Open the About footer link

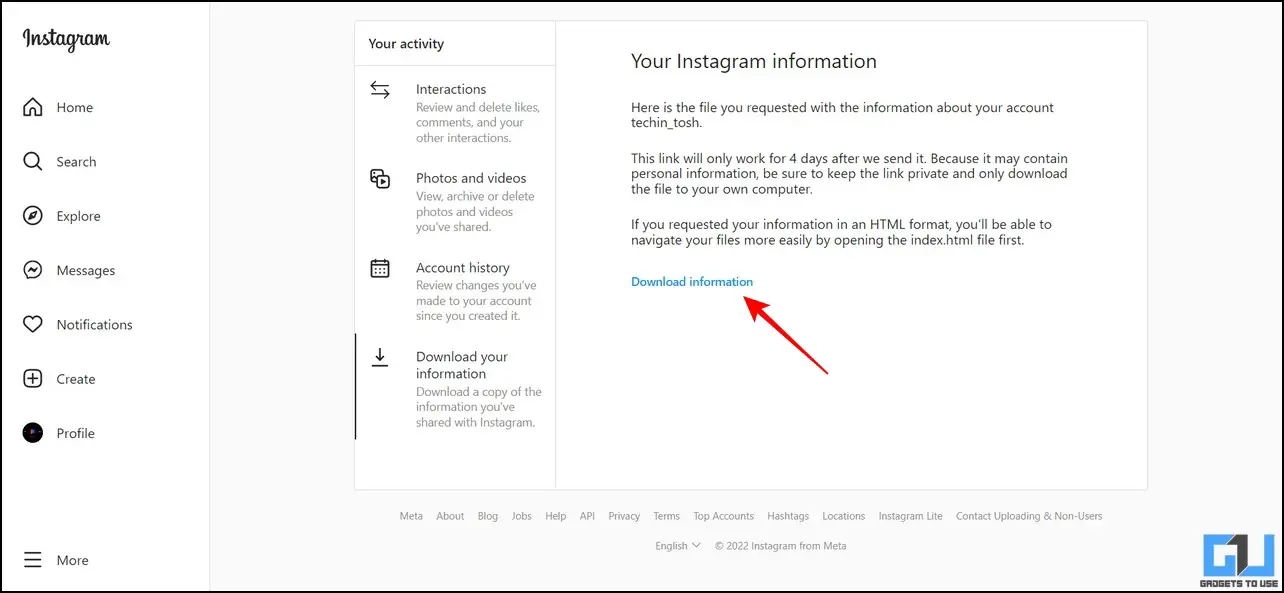(x=450, y=516)
